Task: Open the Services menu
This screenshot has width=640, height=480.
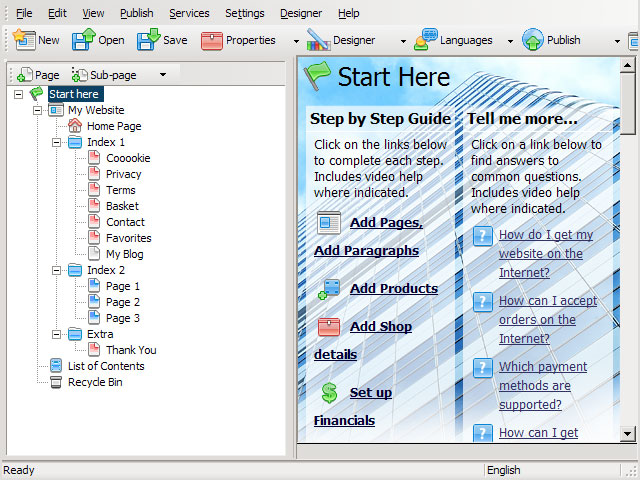Action: tap(189, 13)
